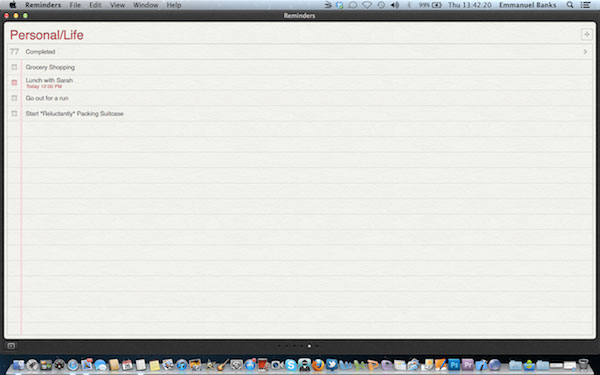Image resolution: width=600 pixels, height=375 pixels.
Task: Open GarageBand guitar icon in the Dock
Action: (223, 365)
